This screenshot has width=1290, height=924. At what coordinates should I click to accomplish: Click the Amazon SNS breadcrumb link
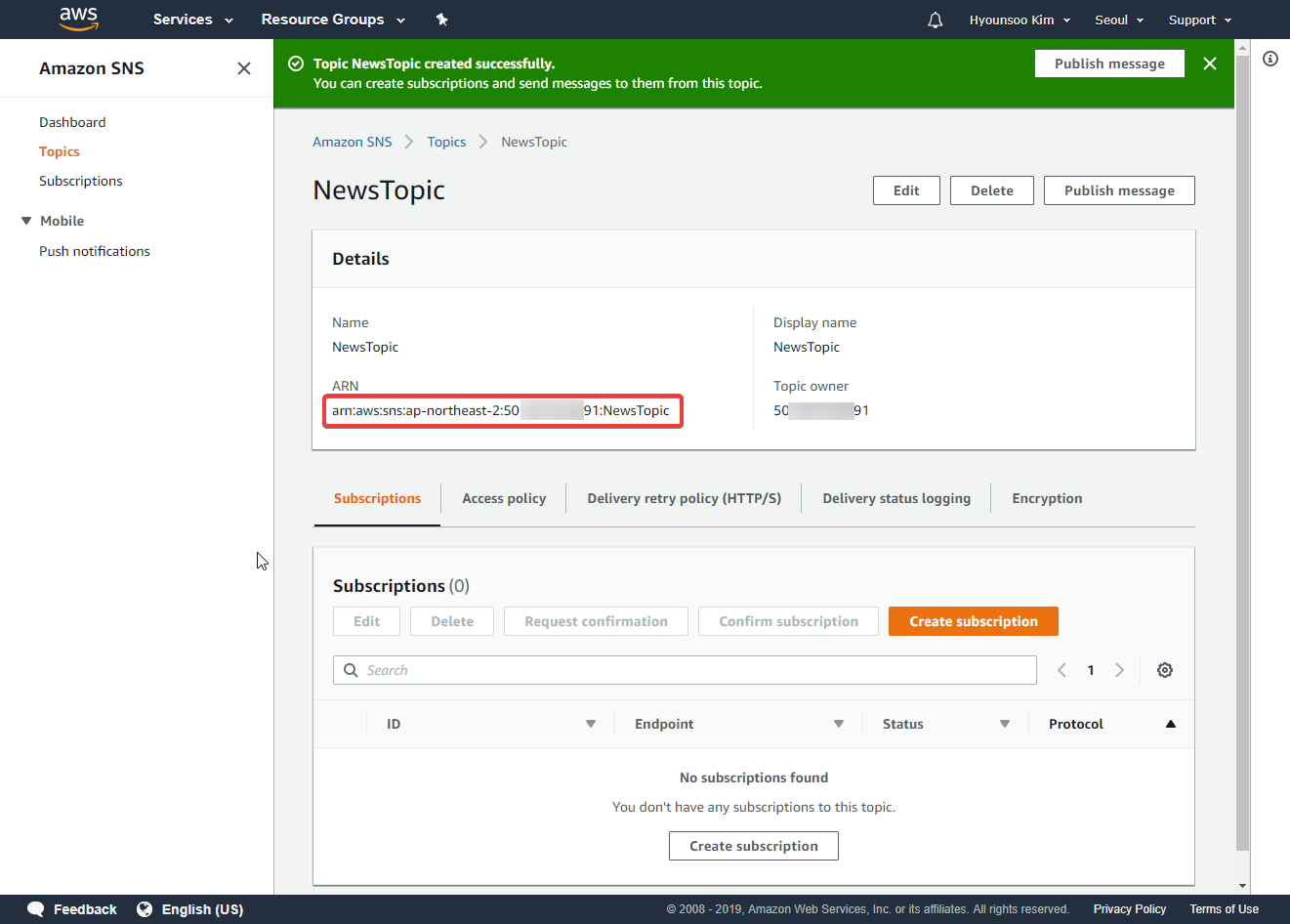pyautogui.click(x=352, y=142)
